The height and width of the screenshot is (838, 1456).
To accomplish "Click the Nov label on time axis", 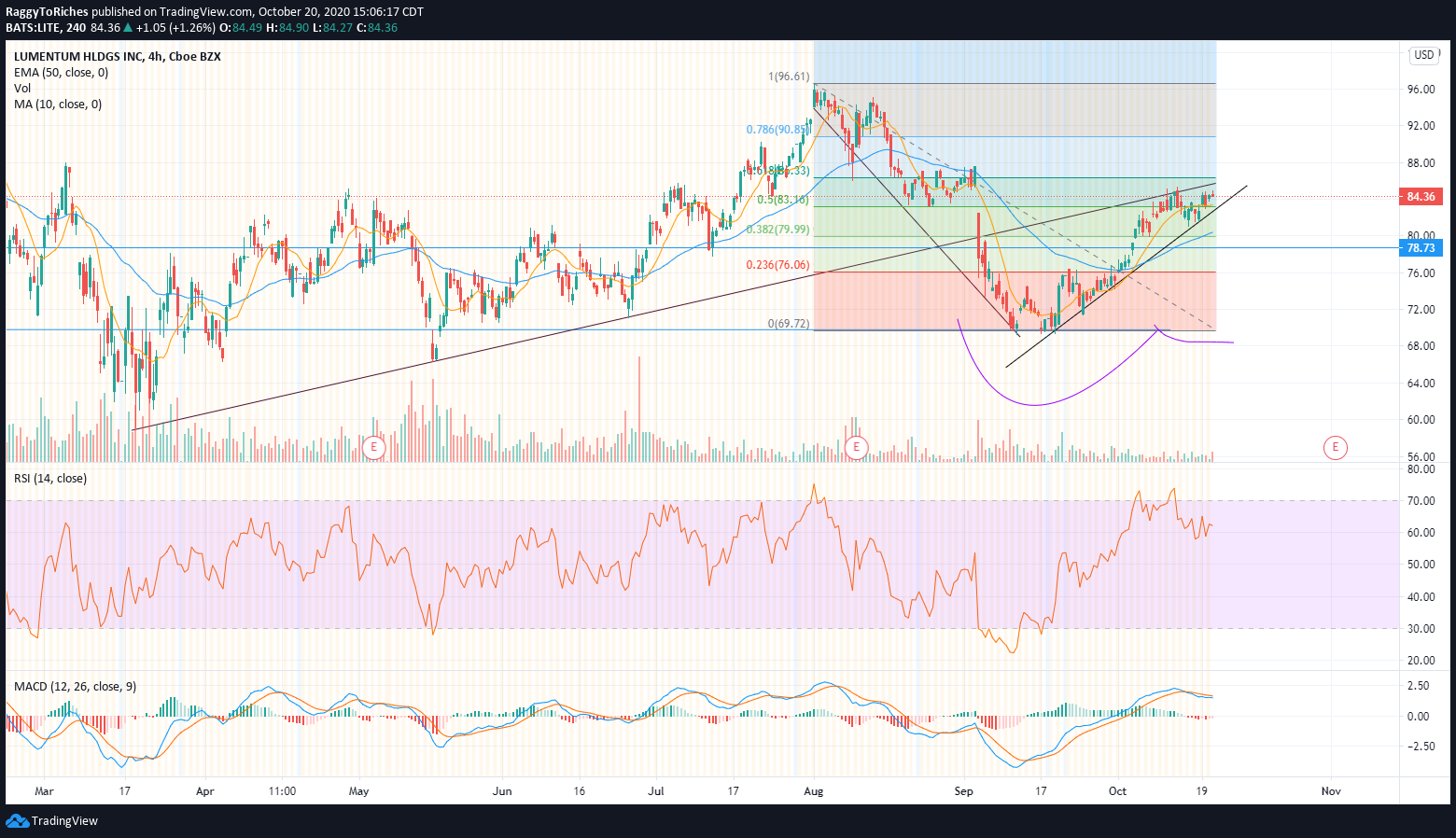I will [1331, 791].
